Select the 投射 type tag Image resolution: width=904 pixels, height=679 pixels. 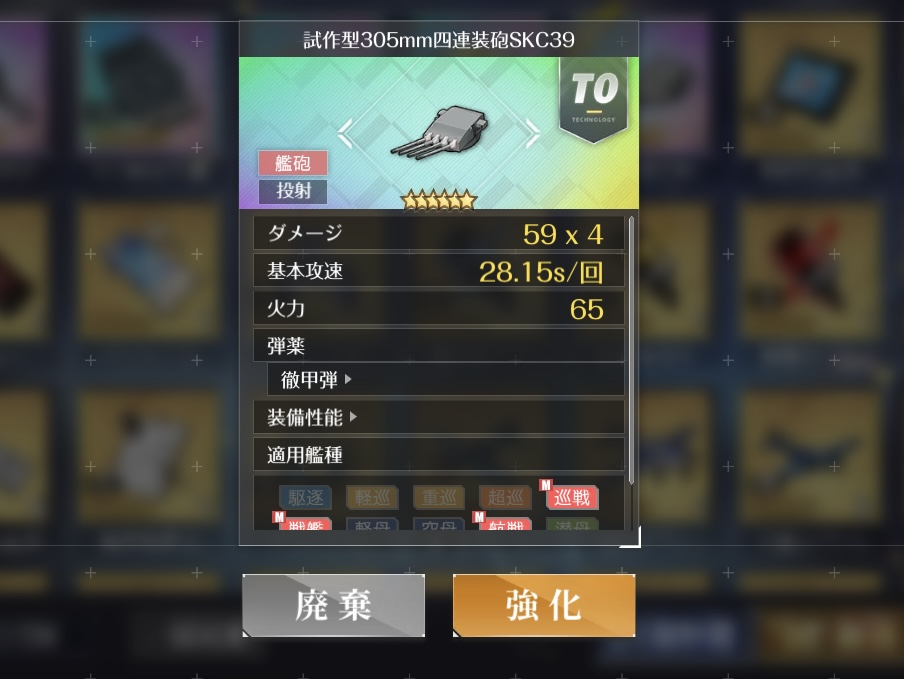pyautogui.click(x=293, y=191)
